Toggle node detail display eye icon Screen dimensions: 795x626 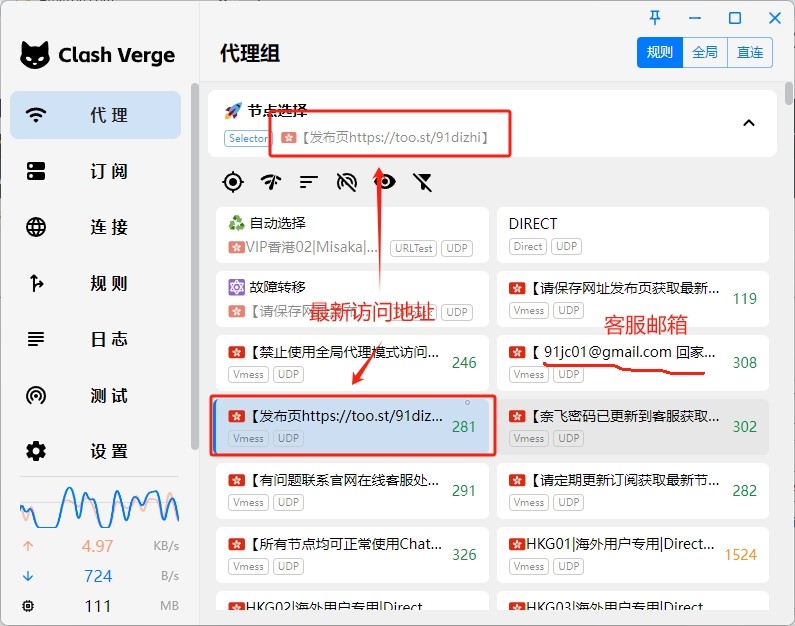386,182
